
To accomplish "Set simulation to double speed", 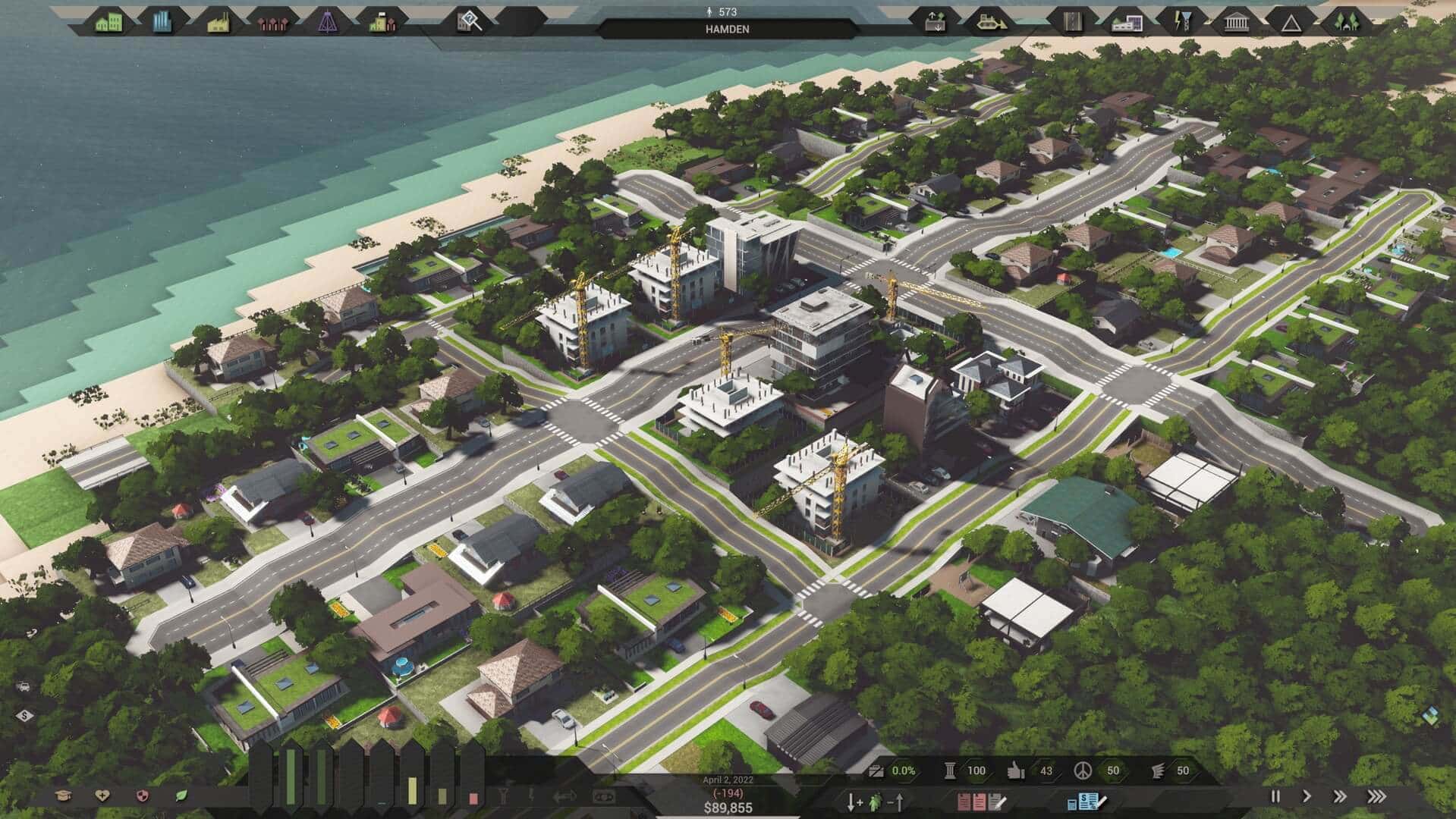I will point(1340,796).
